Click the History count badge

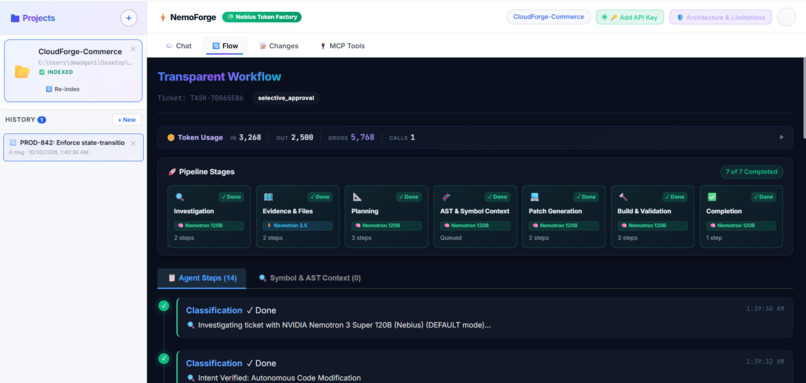(x=42, y=120)
